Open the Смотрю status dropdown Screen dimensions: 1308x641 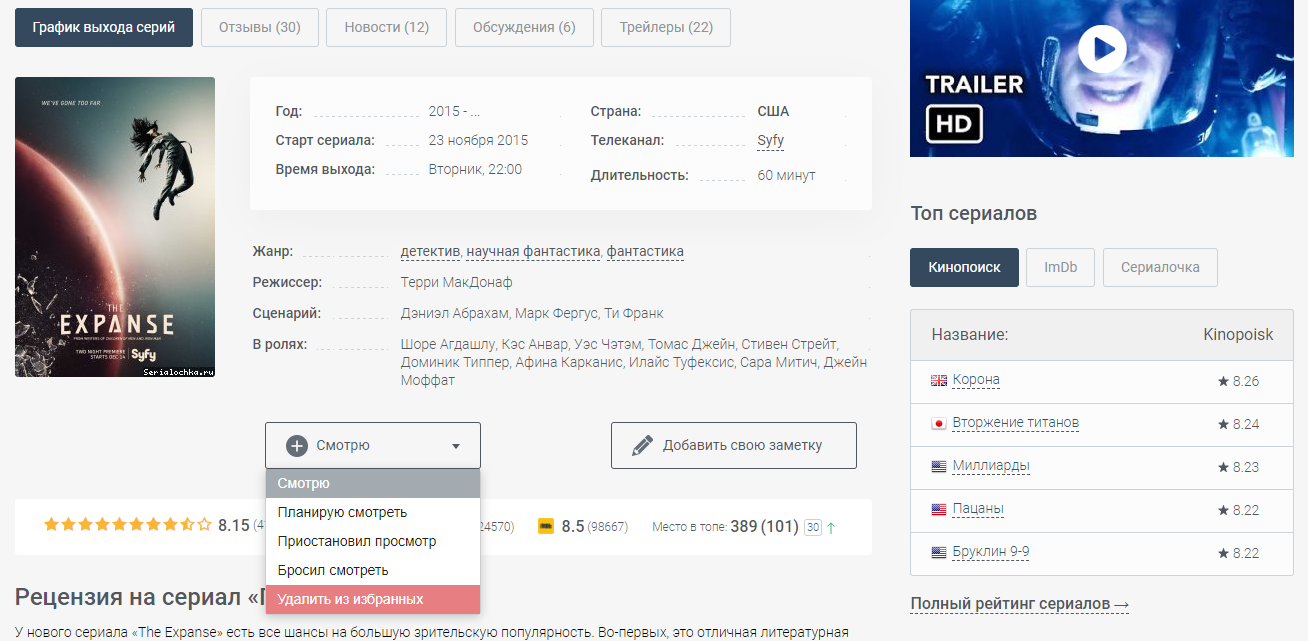tap(373, 446)
